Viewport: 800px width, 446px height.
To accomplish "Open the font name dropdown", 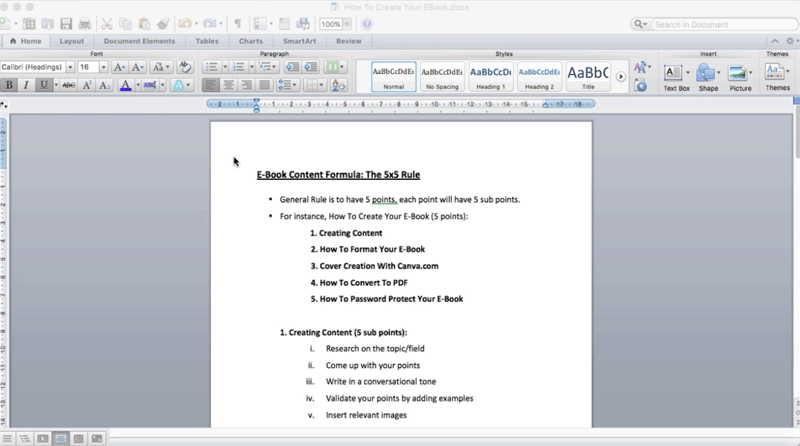I will (70, 67).
